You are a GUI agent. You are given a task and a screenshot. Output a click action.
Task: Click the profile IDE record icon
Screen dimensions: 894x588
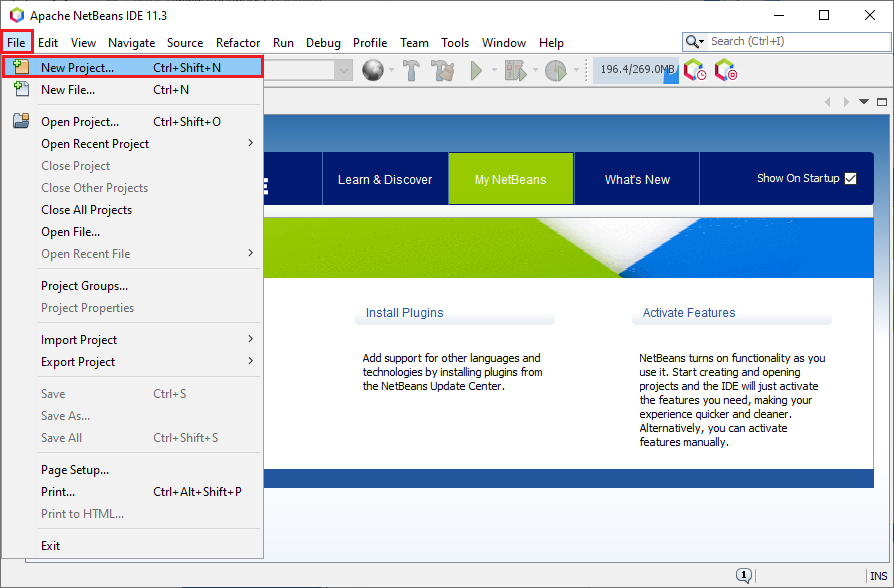point(726,70)
